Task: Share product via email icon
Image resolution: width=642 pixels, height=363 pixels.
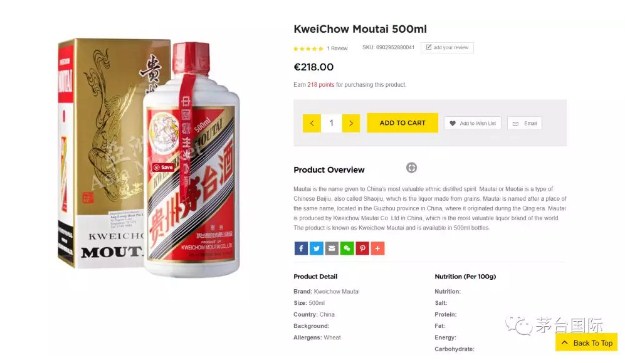Action: click(332, 248)
